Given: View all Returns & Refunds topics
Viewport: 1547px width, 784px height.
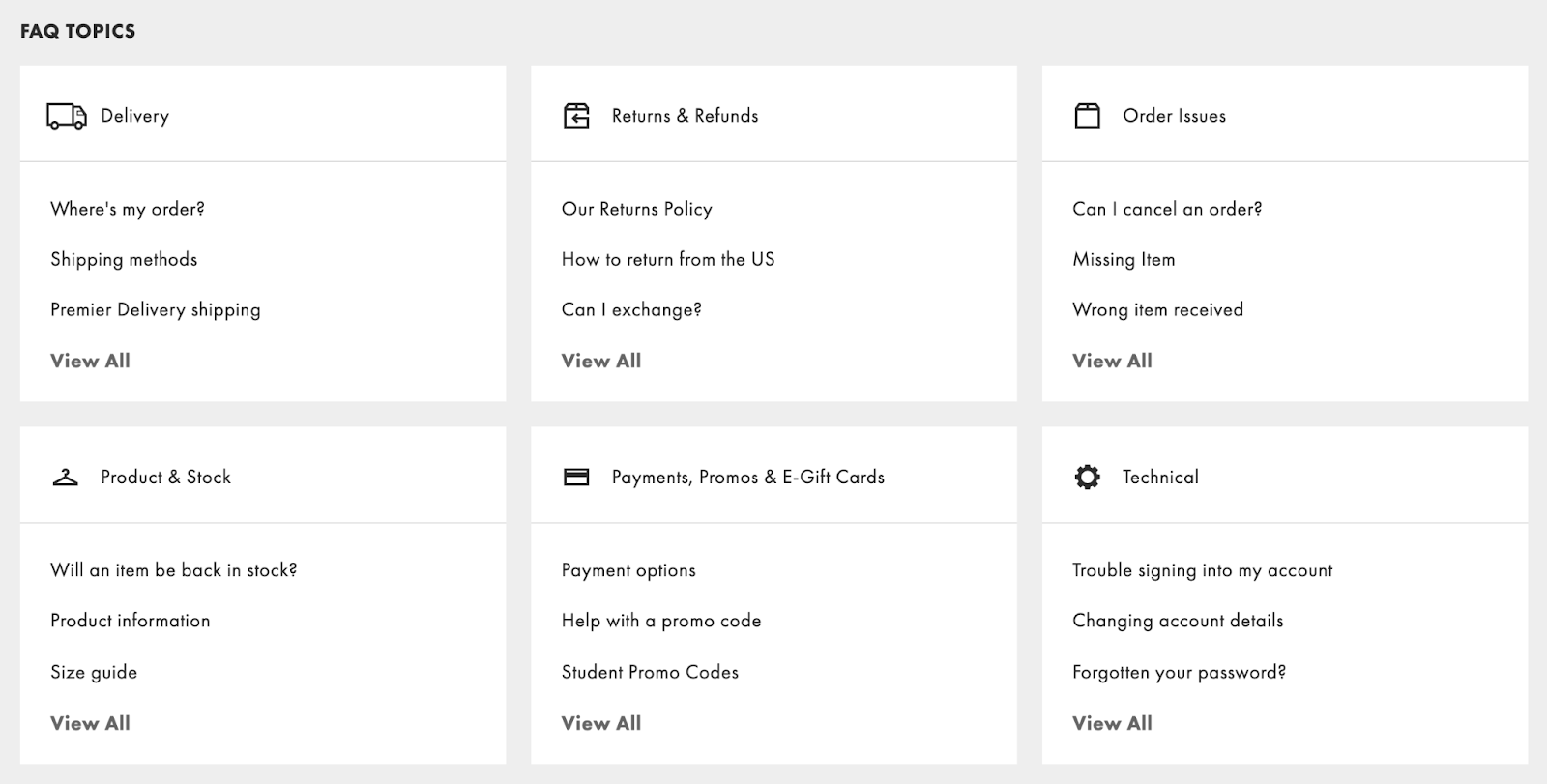Looking at the screenshot, I should 600,361.
